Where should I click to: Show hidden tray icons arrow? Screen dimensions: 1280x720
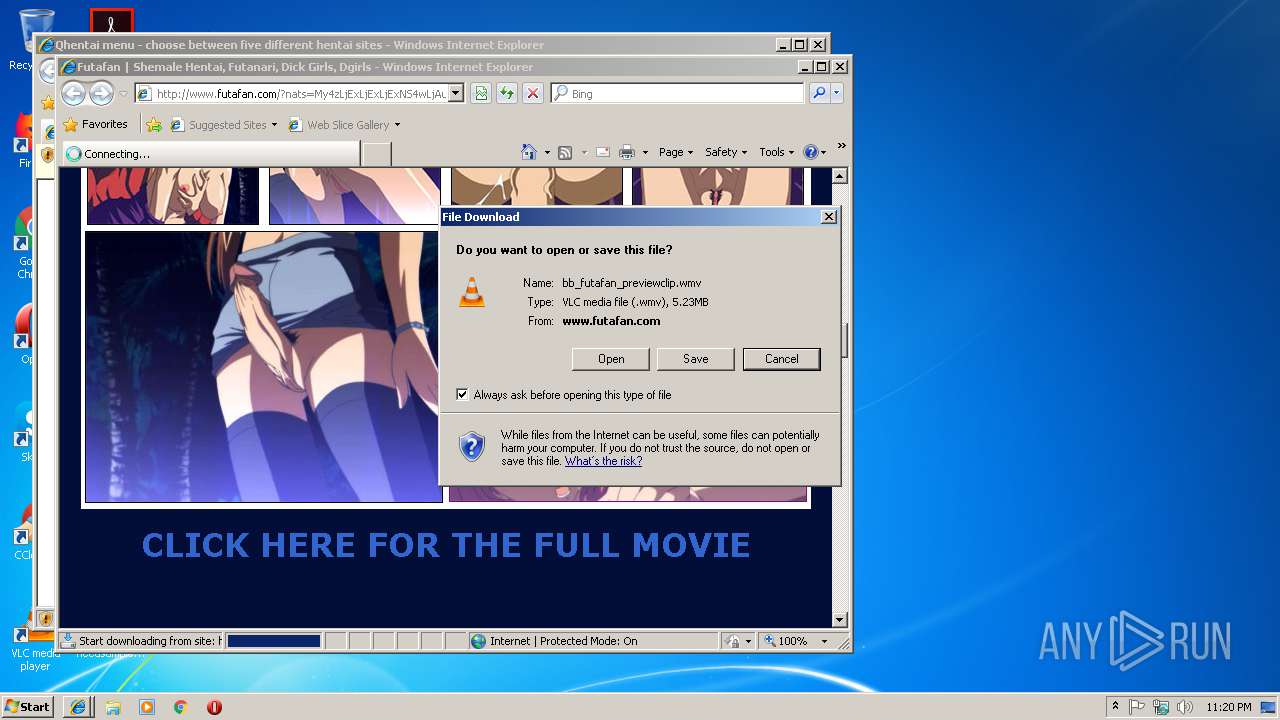point(1115,707)
